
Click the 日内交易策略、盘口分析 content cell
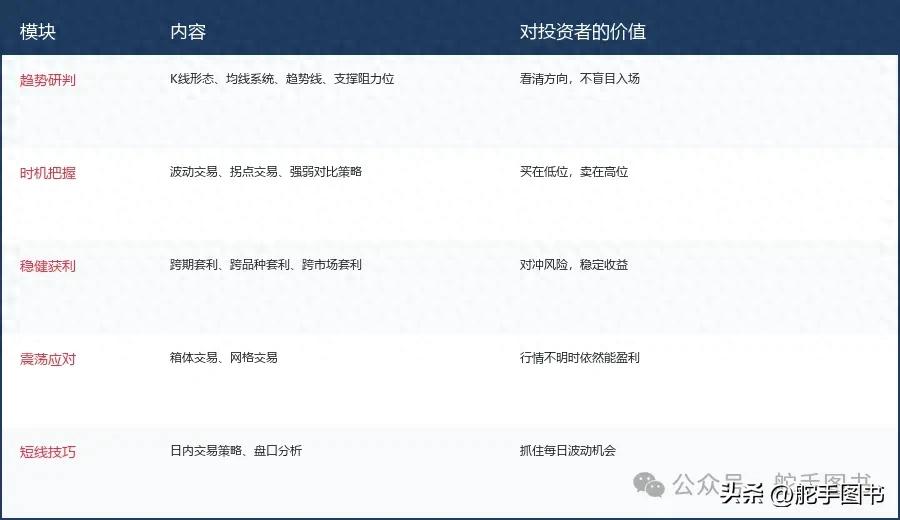tap(236, 451)
